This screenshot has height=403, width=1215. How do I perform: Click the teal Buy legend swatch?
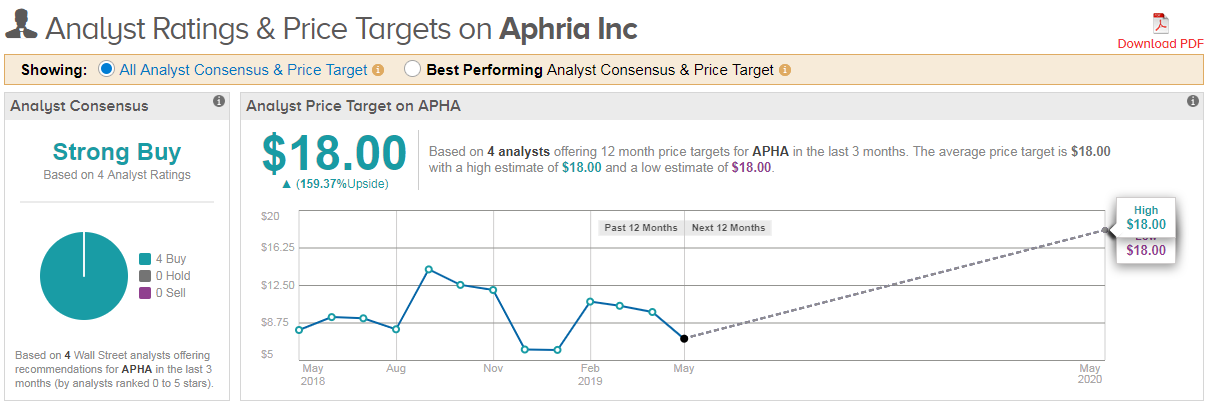[x=144, y=259]
